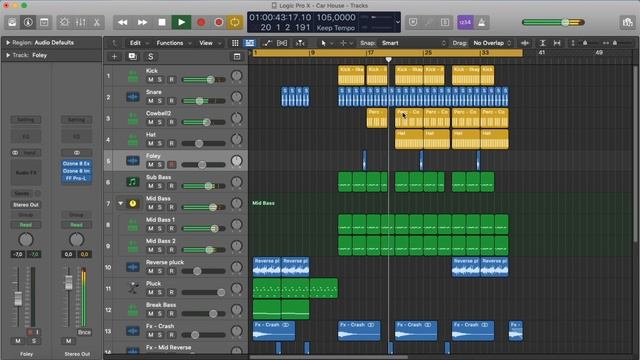The width and height of the screenshot is (640, 360).
Task: Open the pointer tool menu
Action: (x=326, y=43)
